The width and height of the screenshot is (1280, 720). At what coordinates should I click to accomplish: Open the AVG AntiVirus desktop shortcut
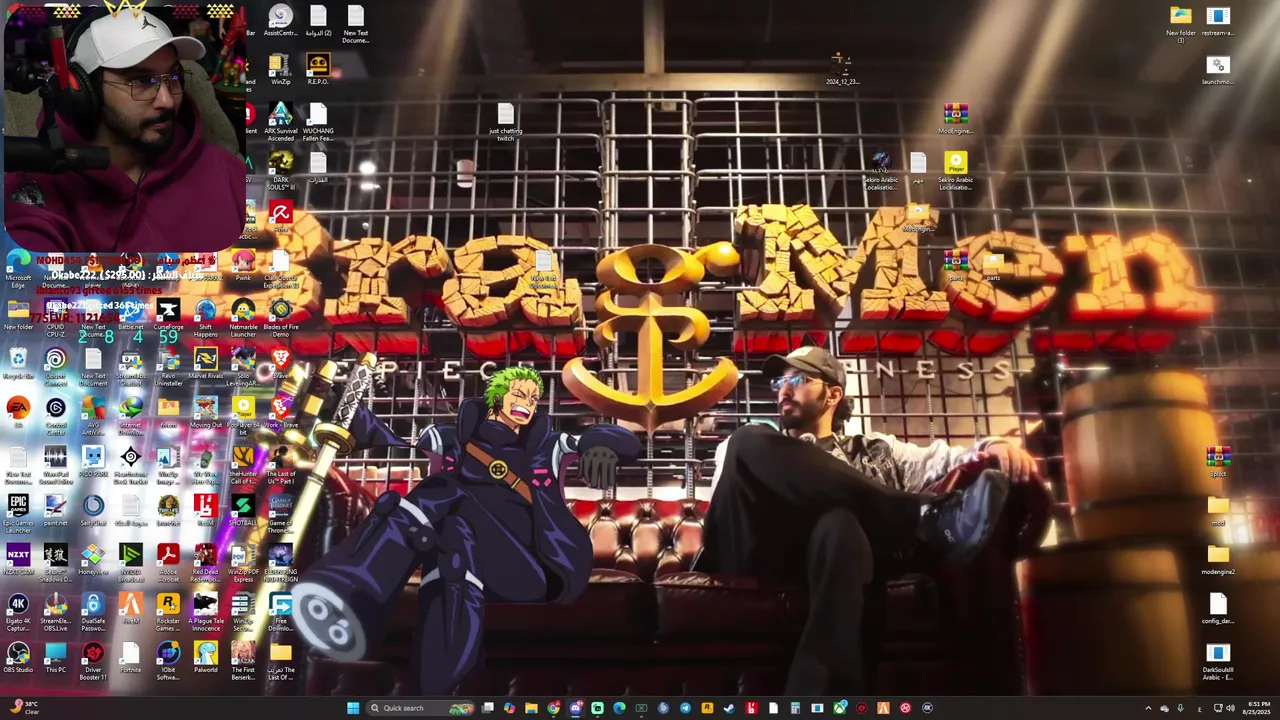point(93,413)
